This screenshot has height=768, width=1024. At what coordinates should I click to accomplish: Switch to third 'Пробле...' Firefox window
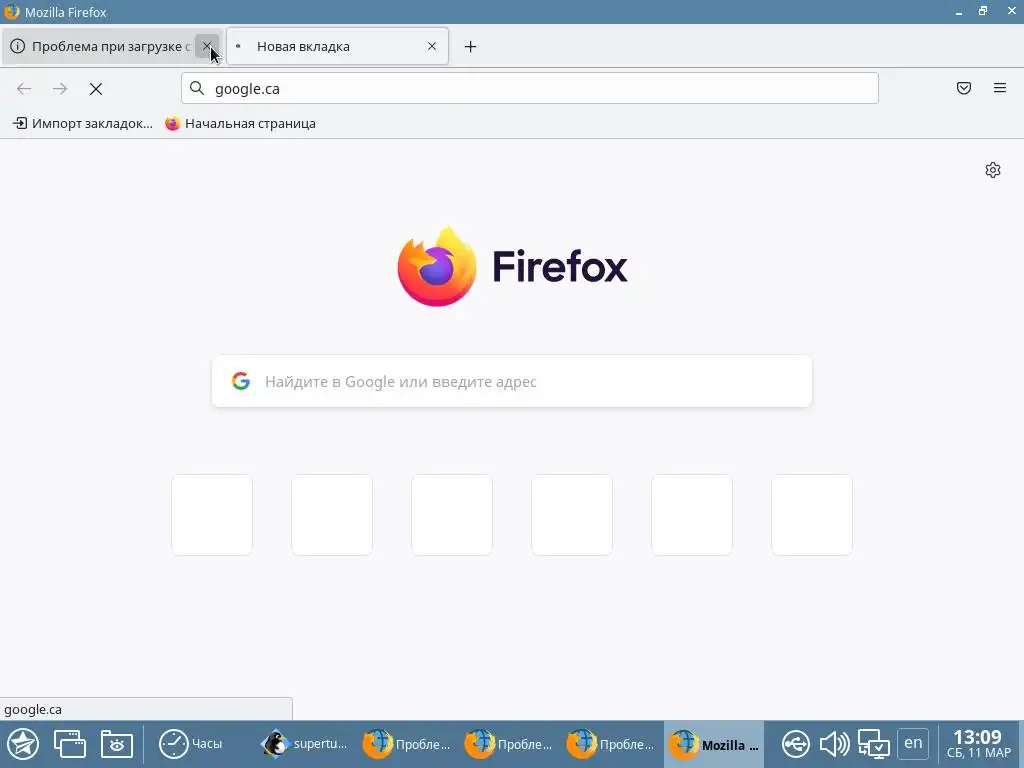(610, 744)
